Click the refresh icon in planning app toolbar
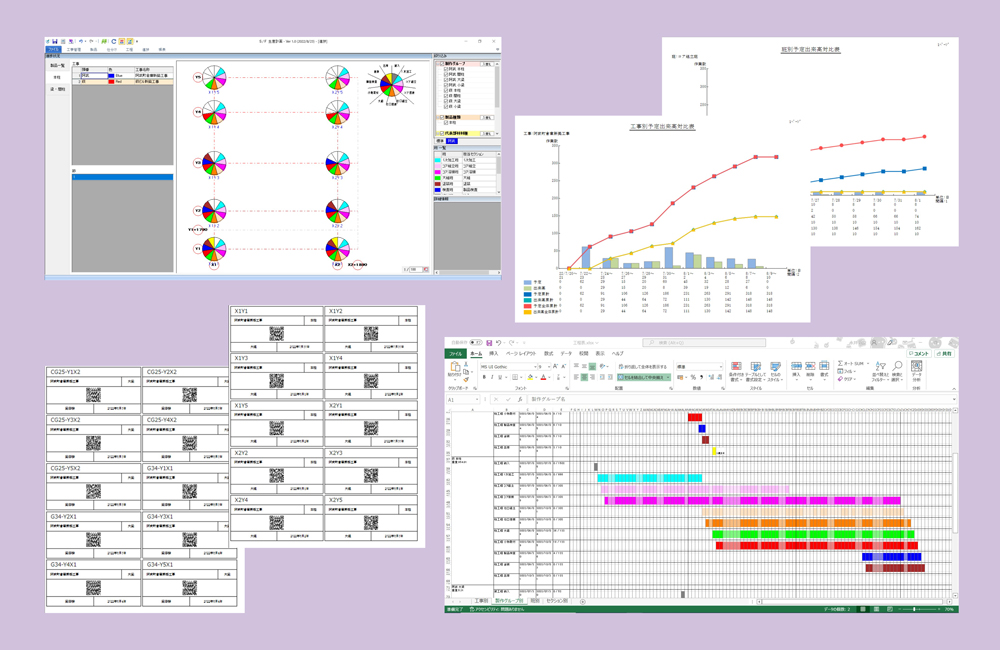1000x650 pixels. pyautogui.click(x=114, y=41)
